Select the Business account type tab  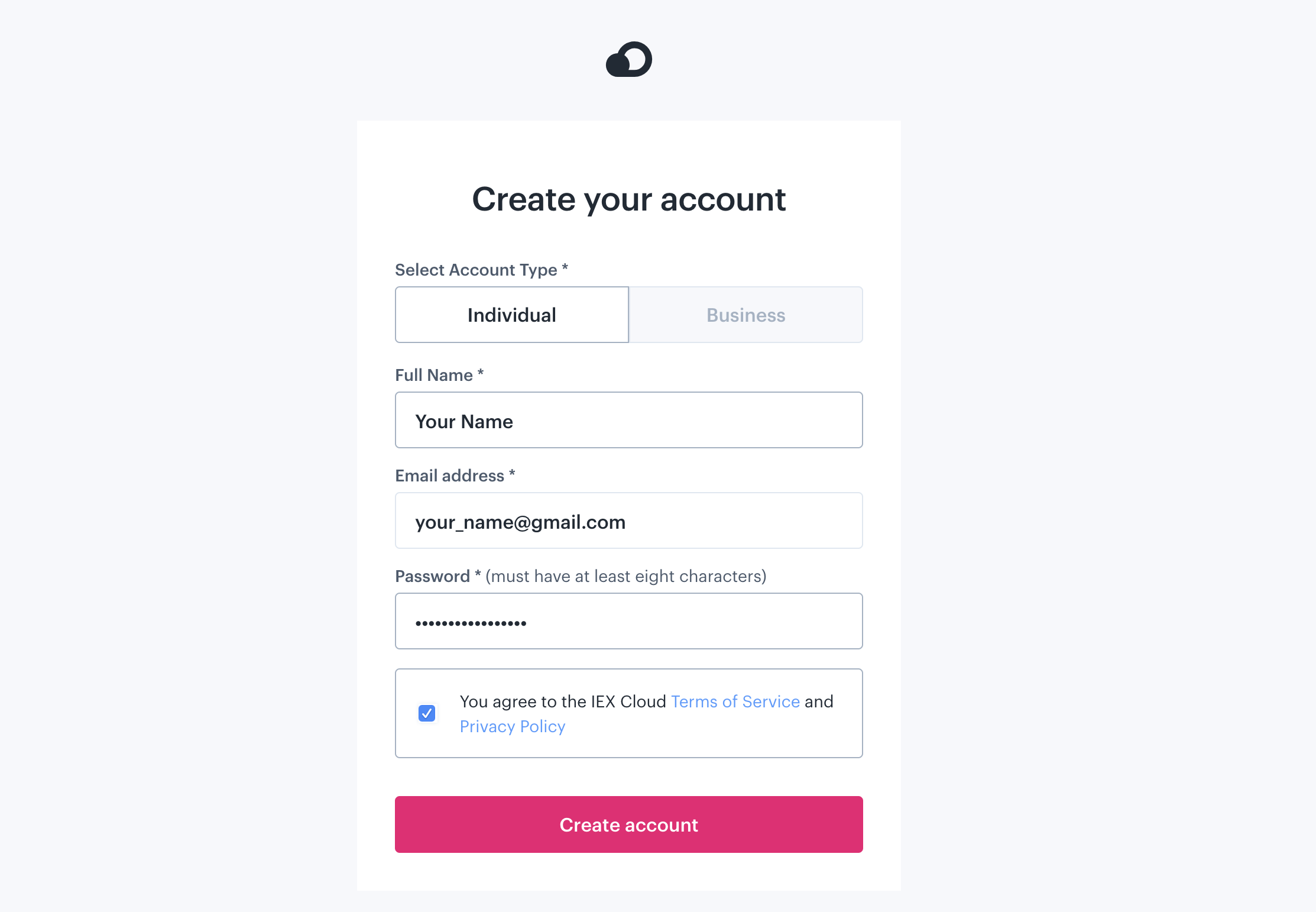(745, 314)
